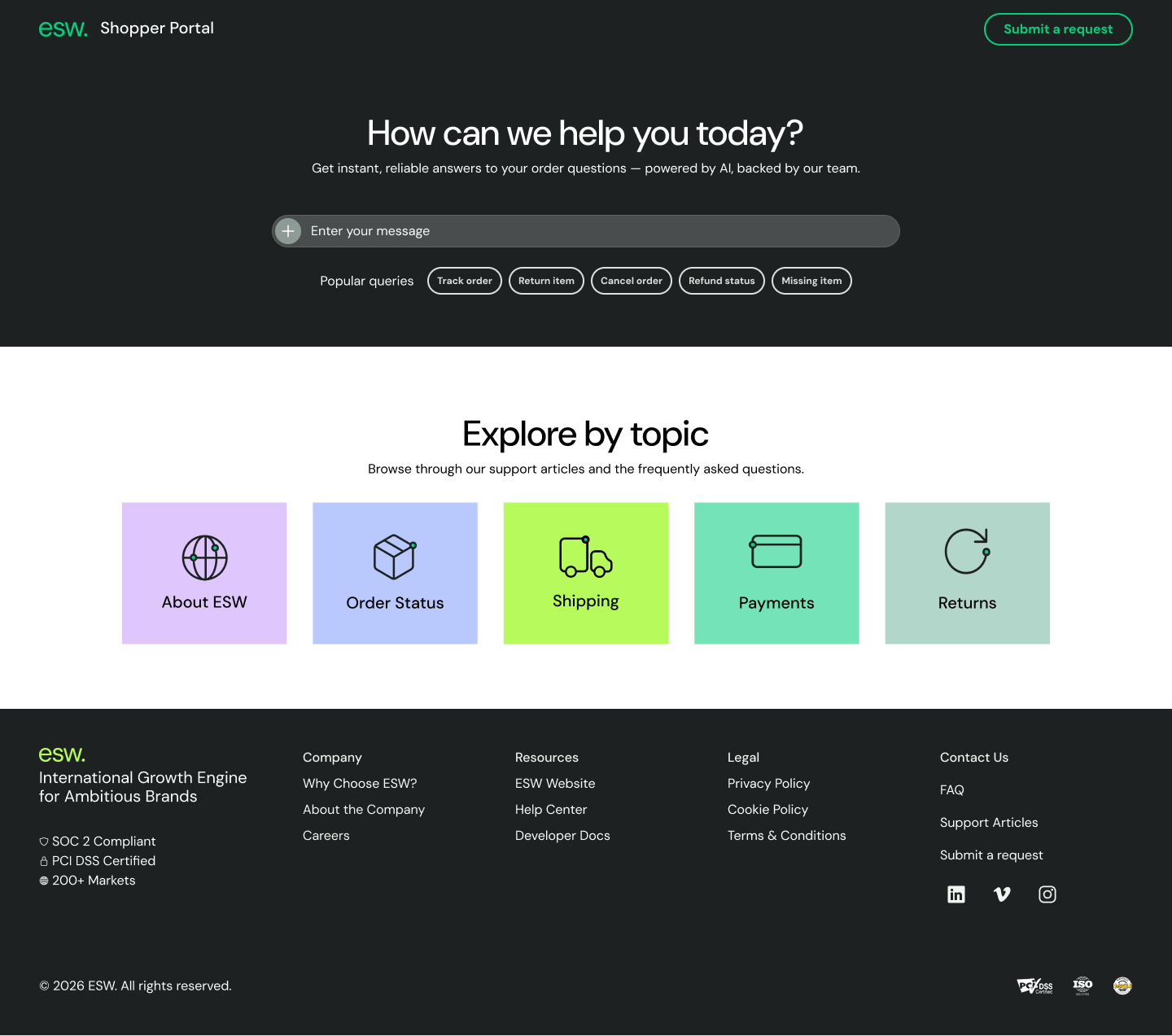
Task: Visit the LinkedIn social icon
Action: tap(956, 894)
